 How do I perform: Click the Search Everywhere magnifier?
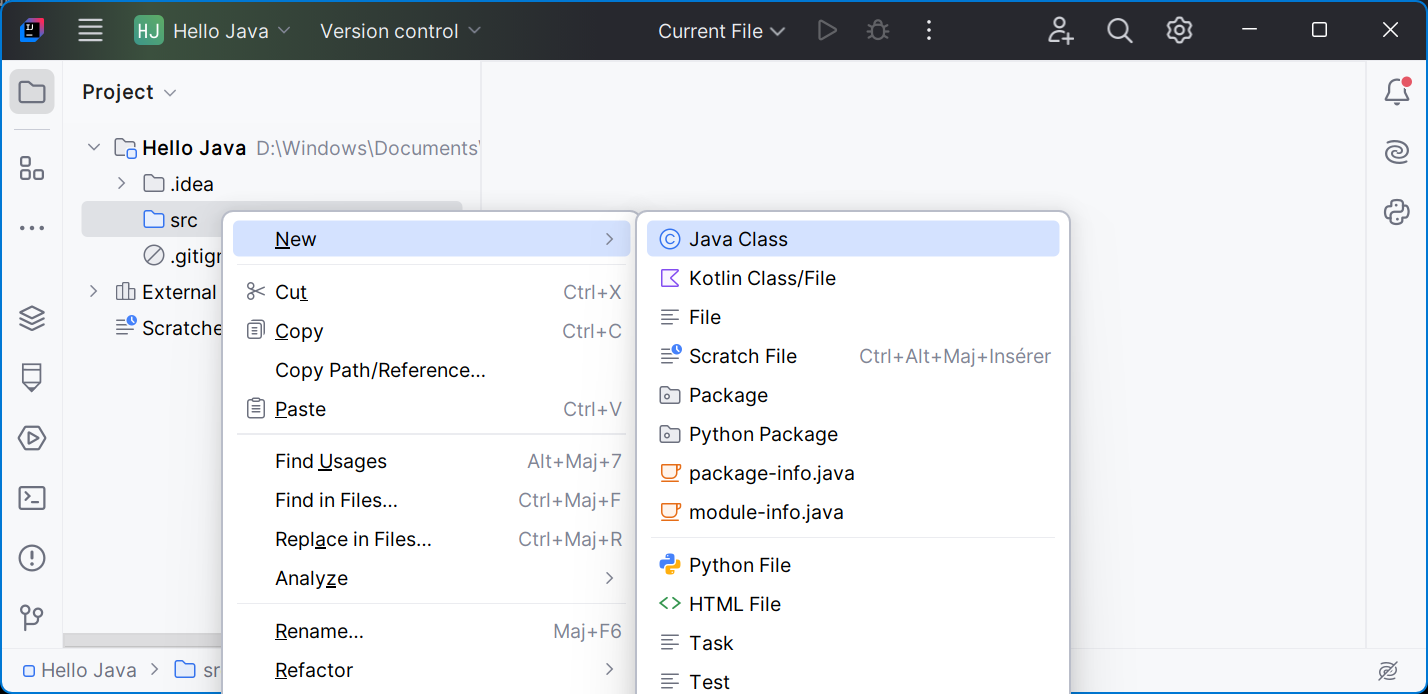pos(1119,31)
